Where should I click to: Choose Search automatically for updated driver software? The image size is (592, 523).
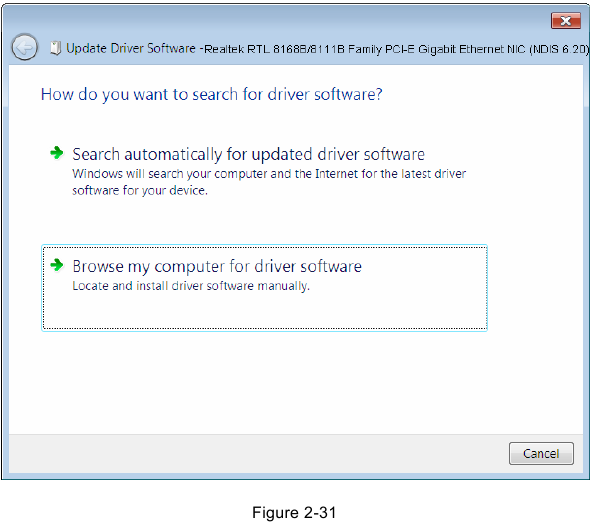pyautogui.click(x=248, y=154)
